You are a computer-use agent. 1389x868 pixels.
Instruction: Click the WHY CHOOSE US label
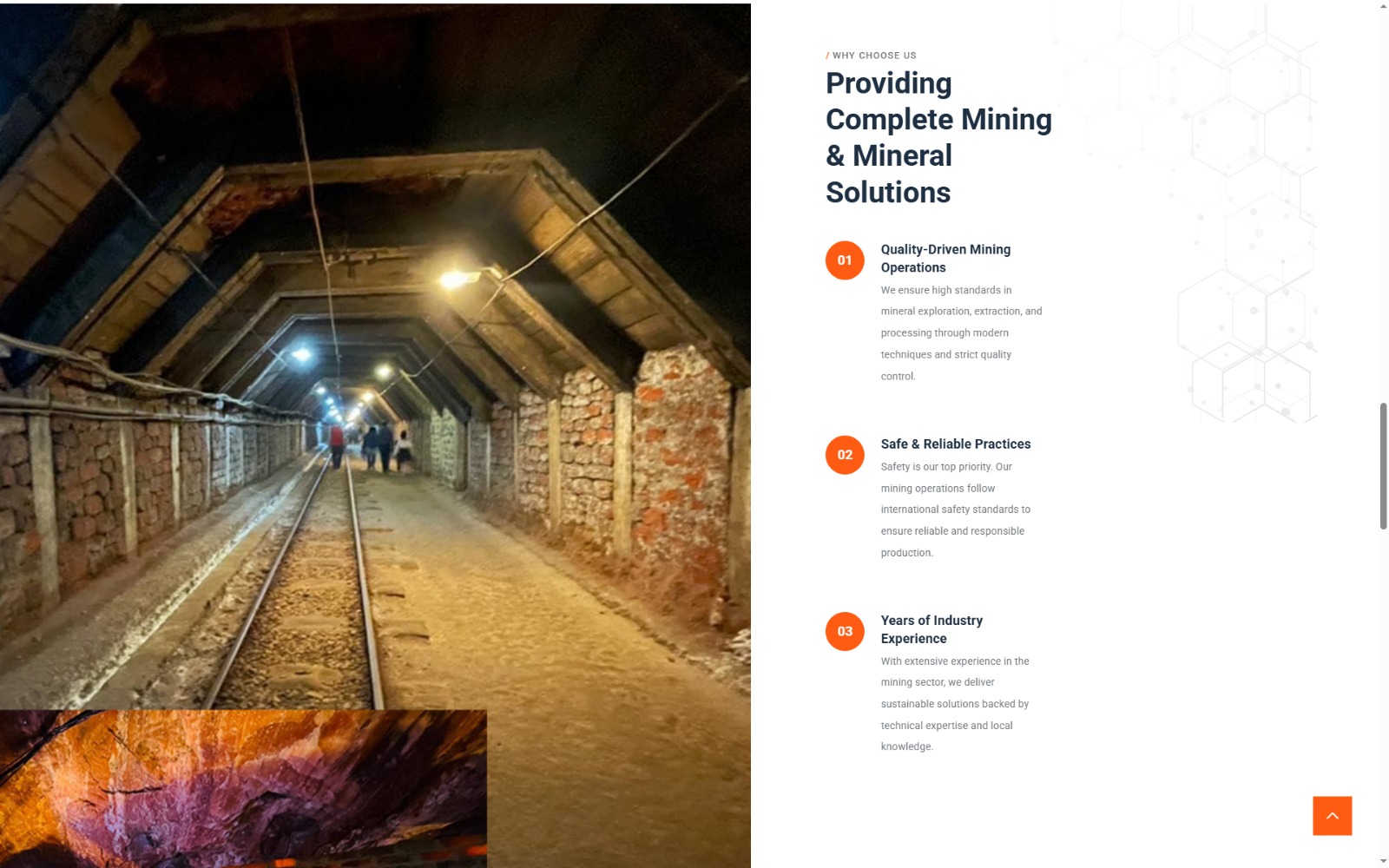[x=872, y=56]
